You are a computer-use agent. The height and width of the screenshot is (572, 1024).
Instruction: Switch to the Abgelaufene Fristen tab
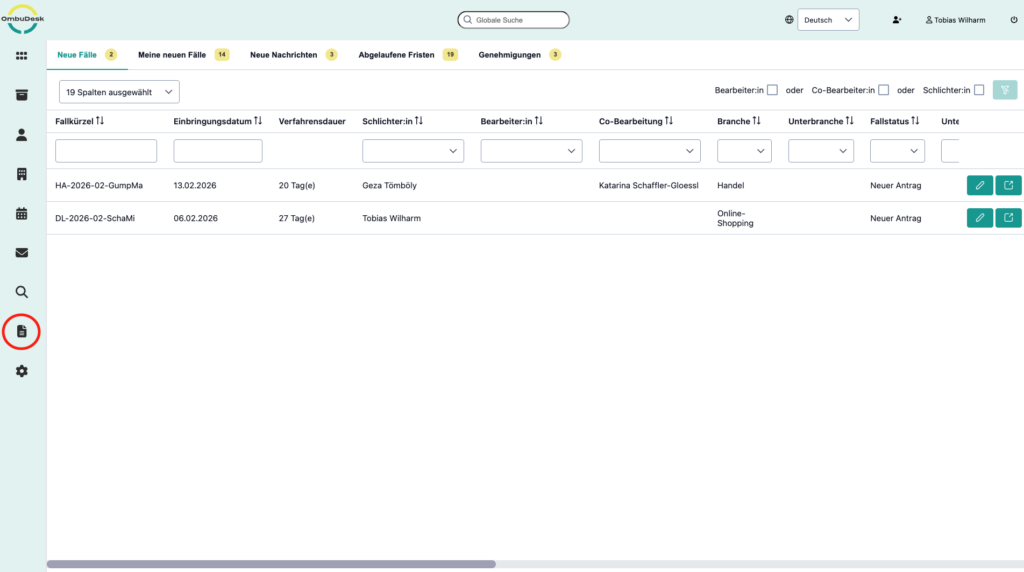397,55
